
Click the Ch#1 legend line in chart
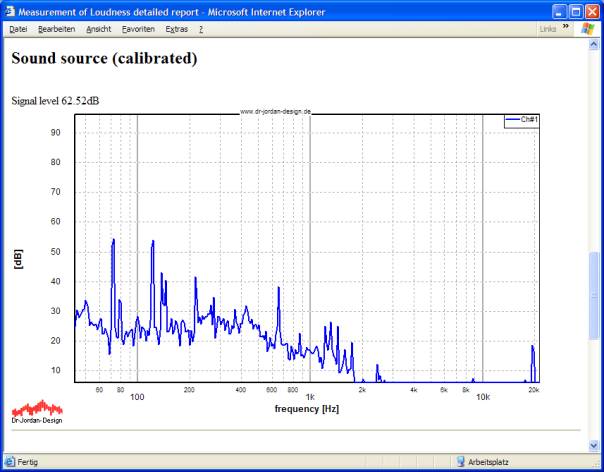512,119
